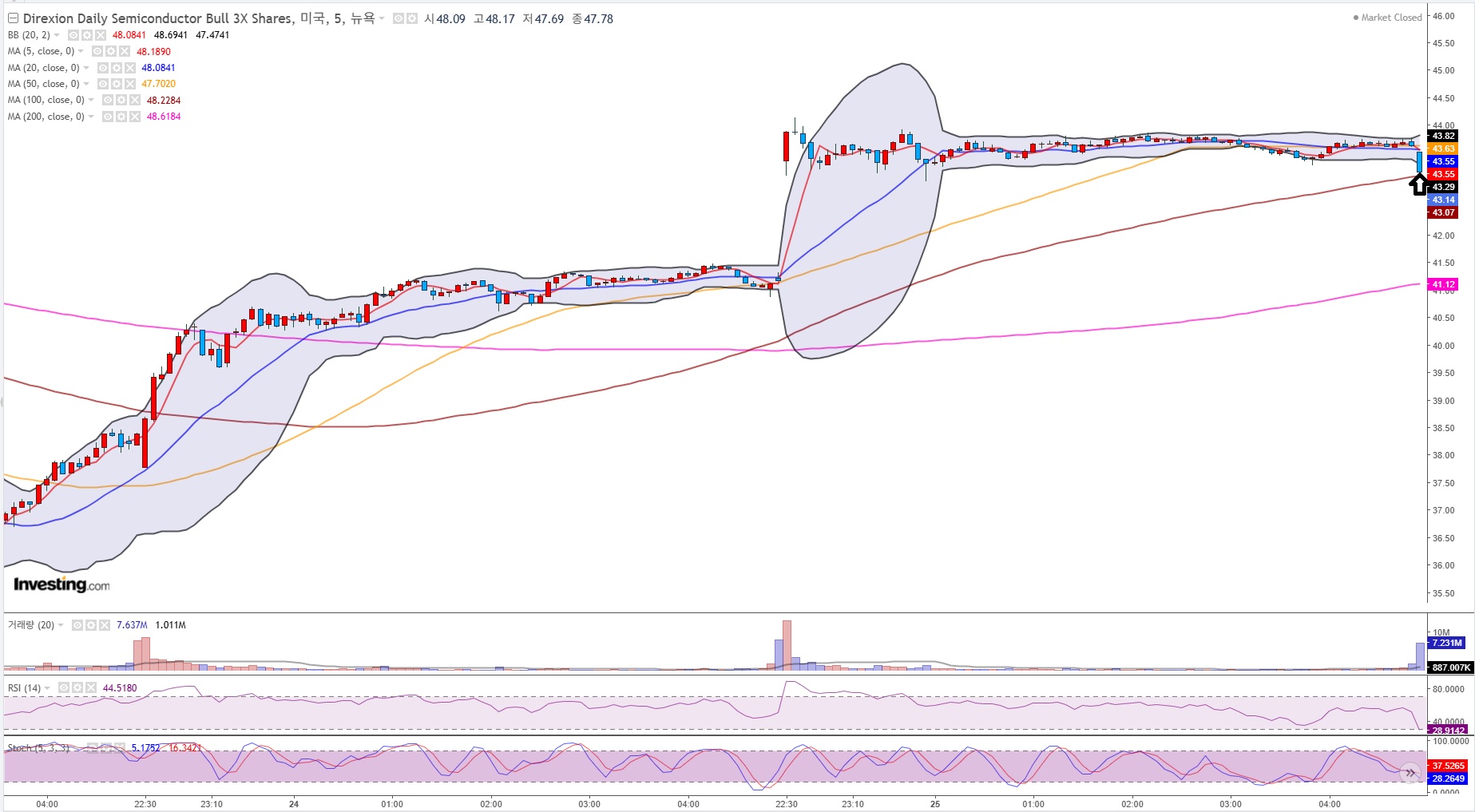Click the 43.07 dark red price label
The image size is (1475, 812).
[x=1443, y=212]
